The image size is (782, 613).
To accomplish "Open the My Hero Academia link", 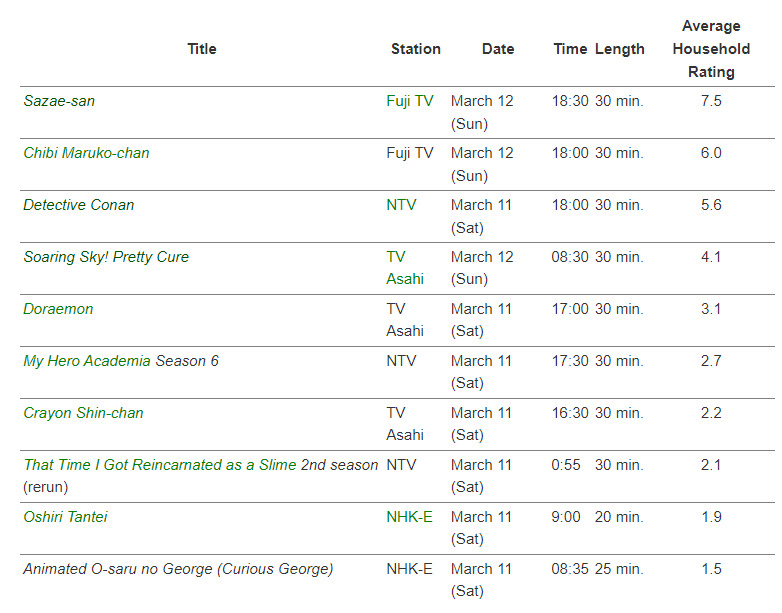I will click(87, 361).
